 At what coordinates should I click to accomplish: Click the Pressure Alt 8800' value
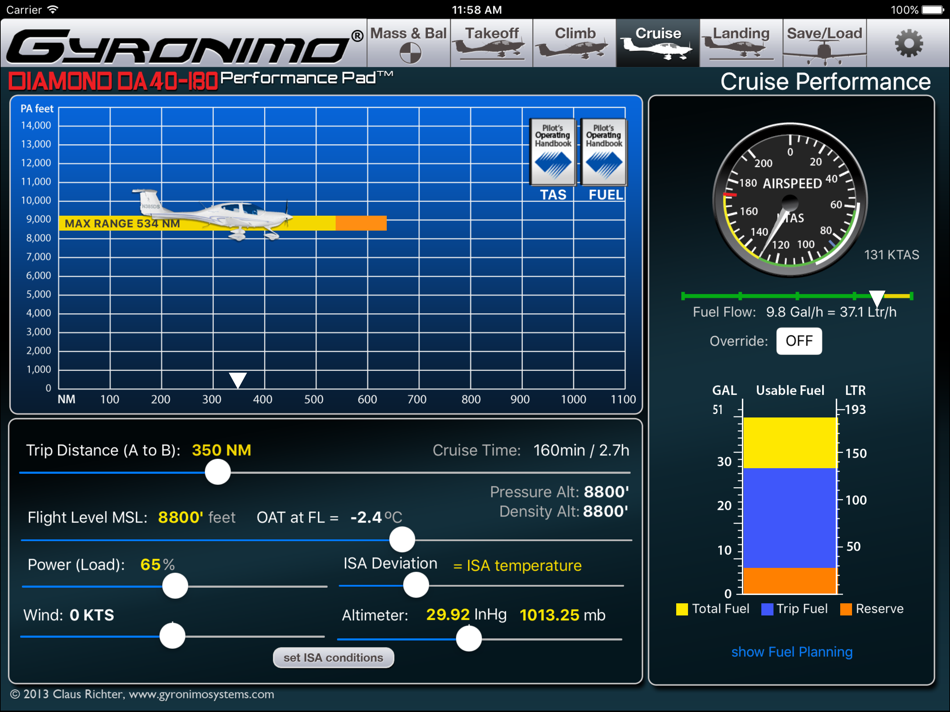coord(606,491)
